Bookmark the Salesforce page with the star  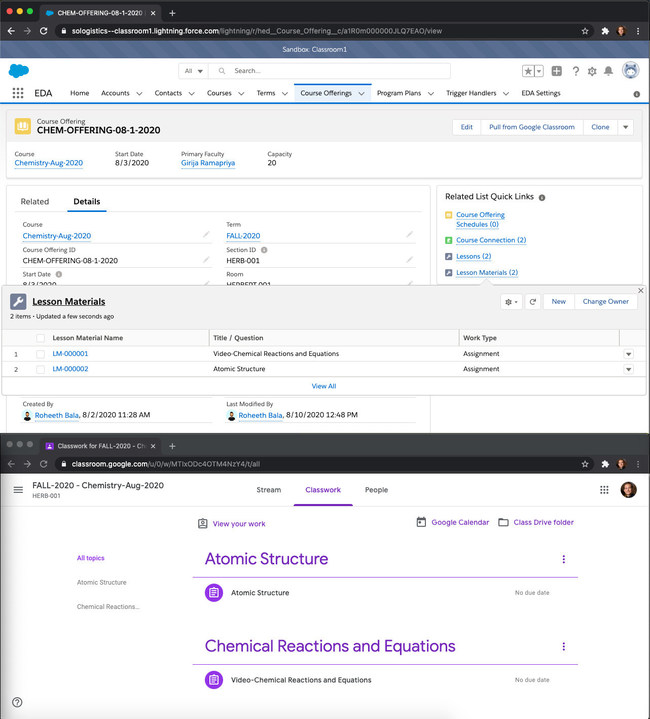tap(585, 31)
